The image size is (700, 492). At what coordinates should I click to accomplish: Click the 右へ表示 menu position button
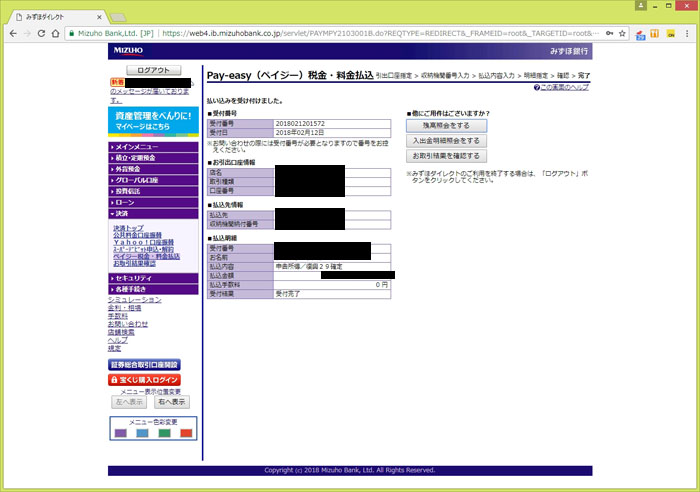[x=172, y=402]
